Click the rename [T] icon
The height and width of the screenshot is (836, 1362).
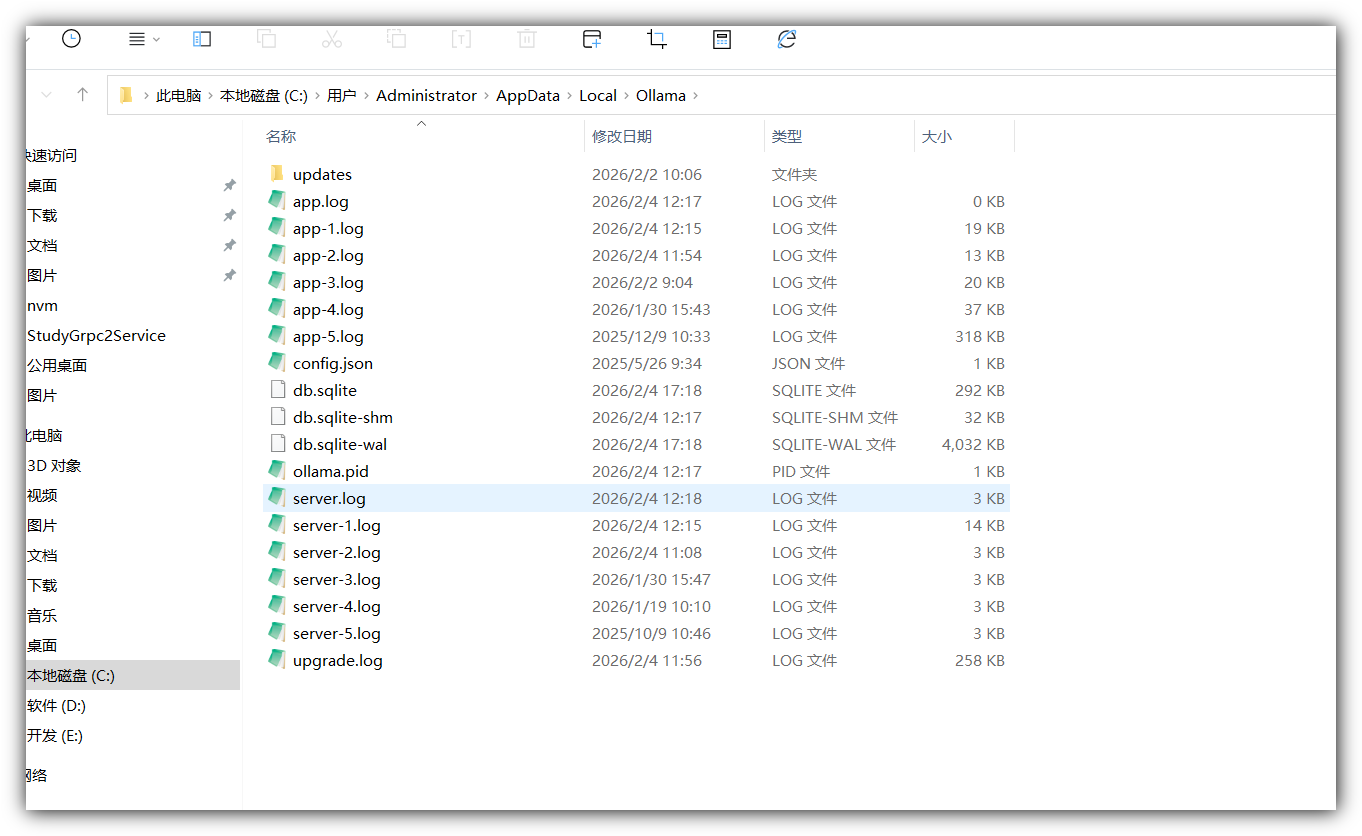pos(461,39)
